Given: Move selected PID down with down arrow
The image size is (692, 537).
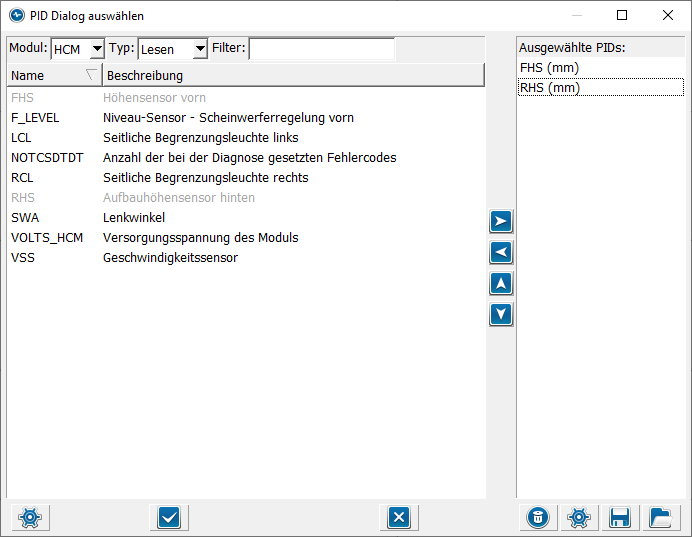Looking at the screenshot, I should click(x=501, y=314).
